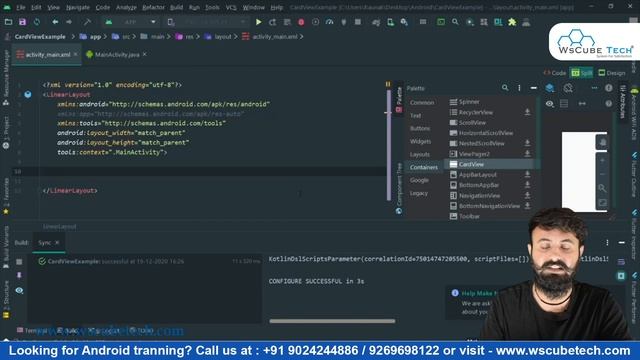Click the Search Everywhere magnifier in toolbar

(x=455, y=22)
